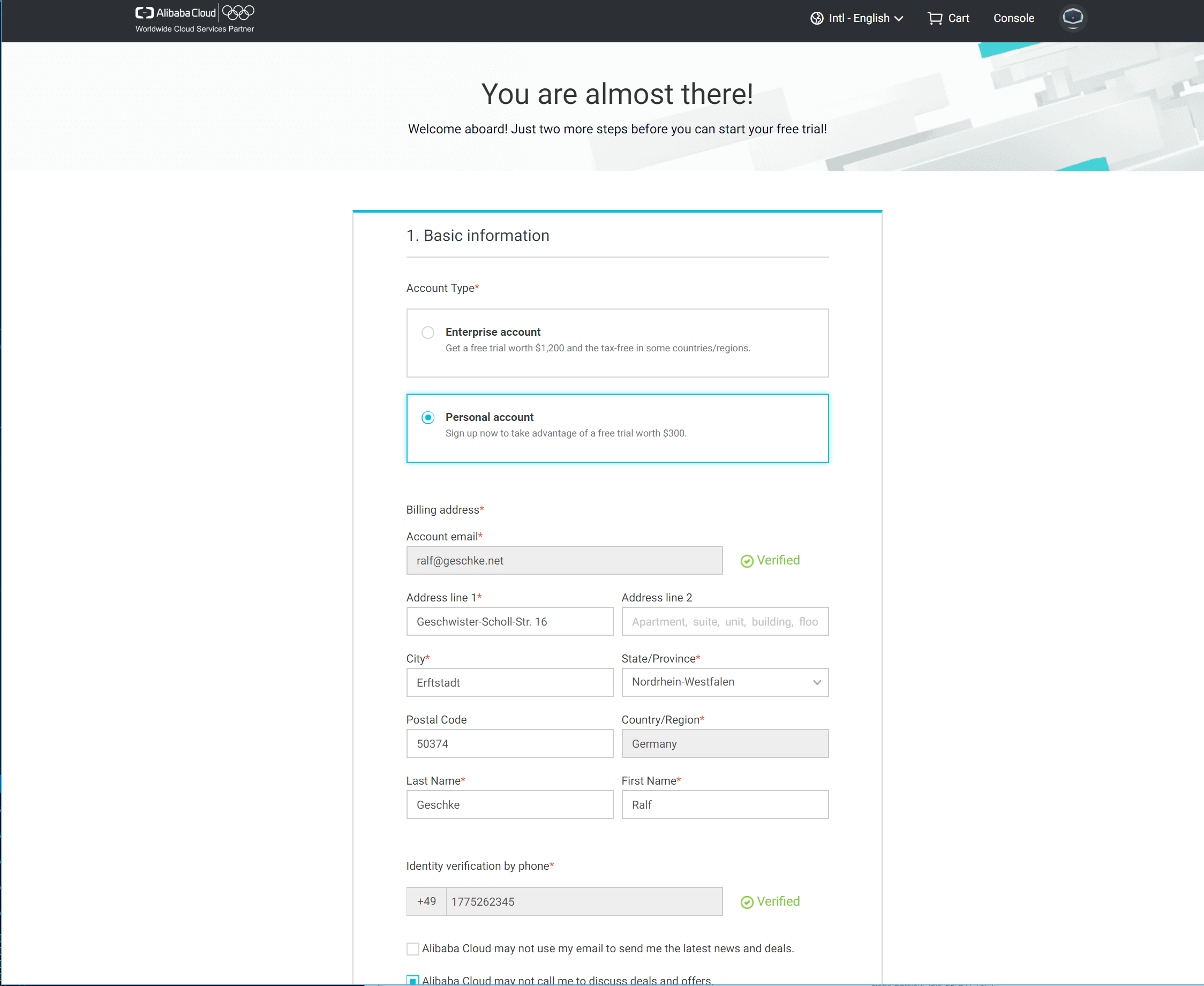
Task: Edit the Last Name field
Action: click(509, 804)
